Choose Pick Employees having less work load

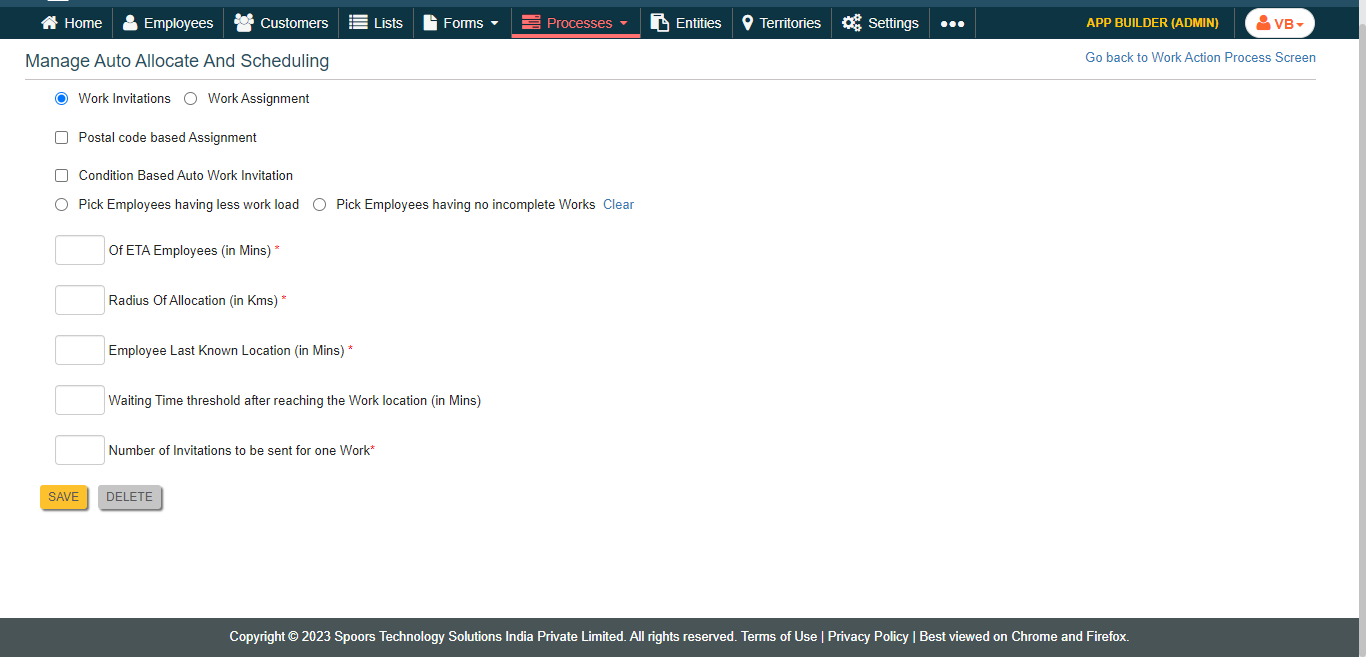tap(62, 205)
